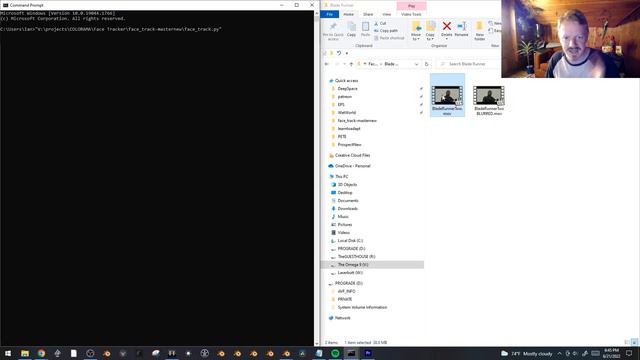Screen dimensions: 640x360
Task: Switch to details view toggle
Action: [627, 342]
